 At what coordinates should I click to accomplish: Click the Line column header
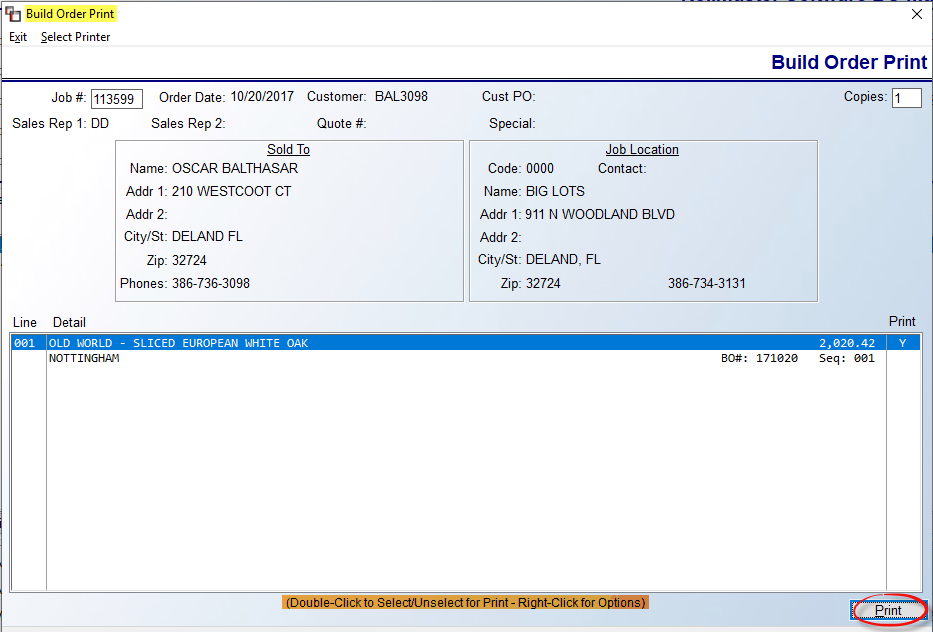24,322
